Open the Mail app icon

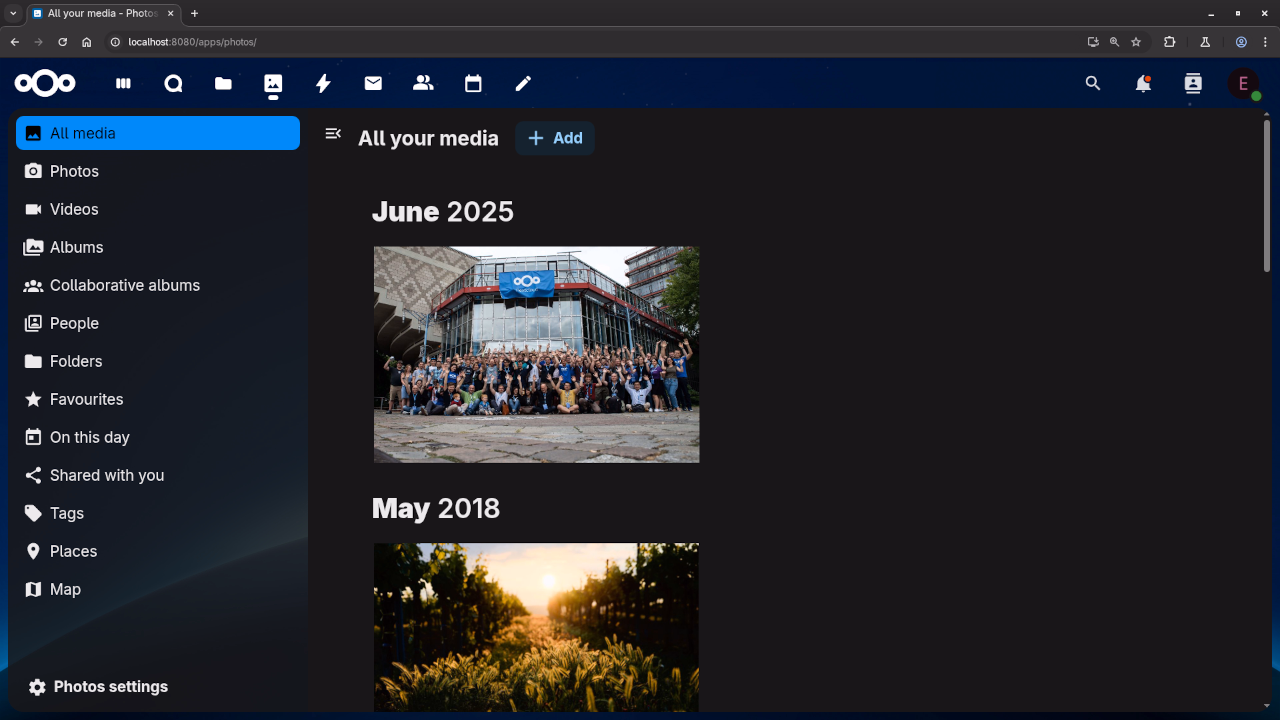coord(373,84)
